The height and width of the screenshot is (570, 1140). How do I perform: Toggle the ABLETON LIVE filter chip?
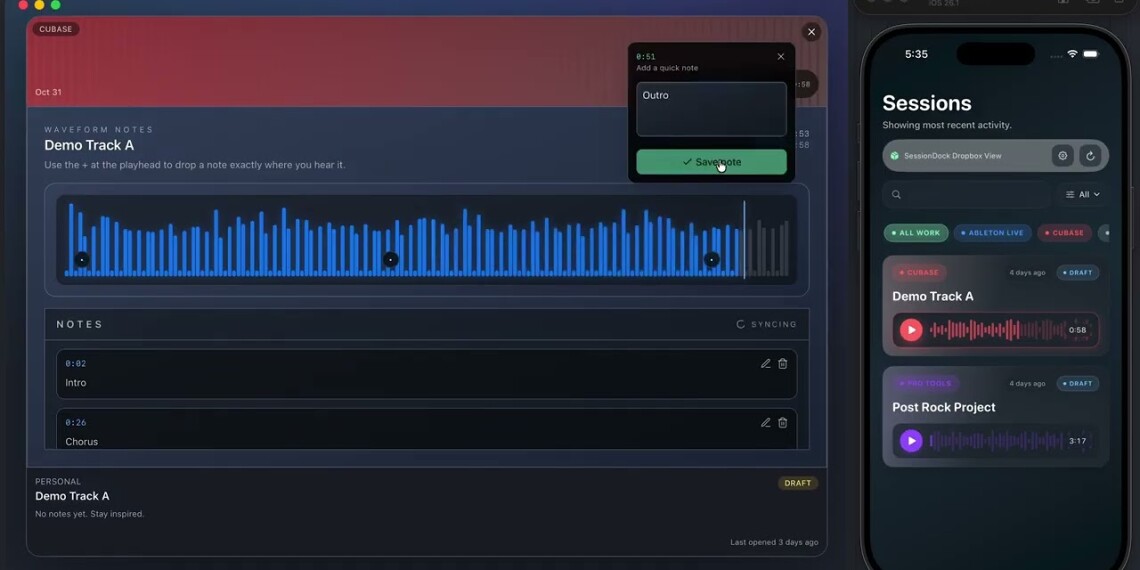(x=992, y=233)
